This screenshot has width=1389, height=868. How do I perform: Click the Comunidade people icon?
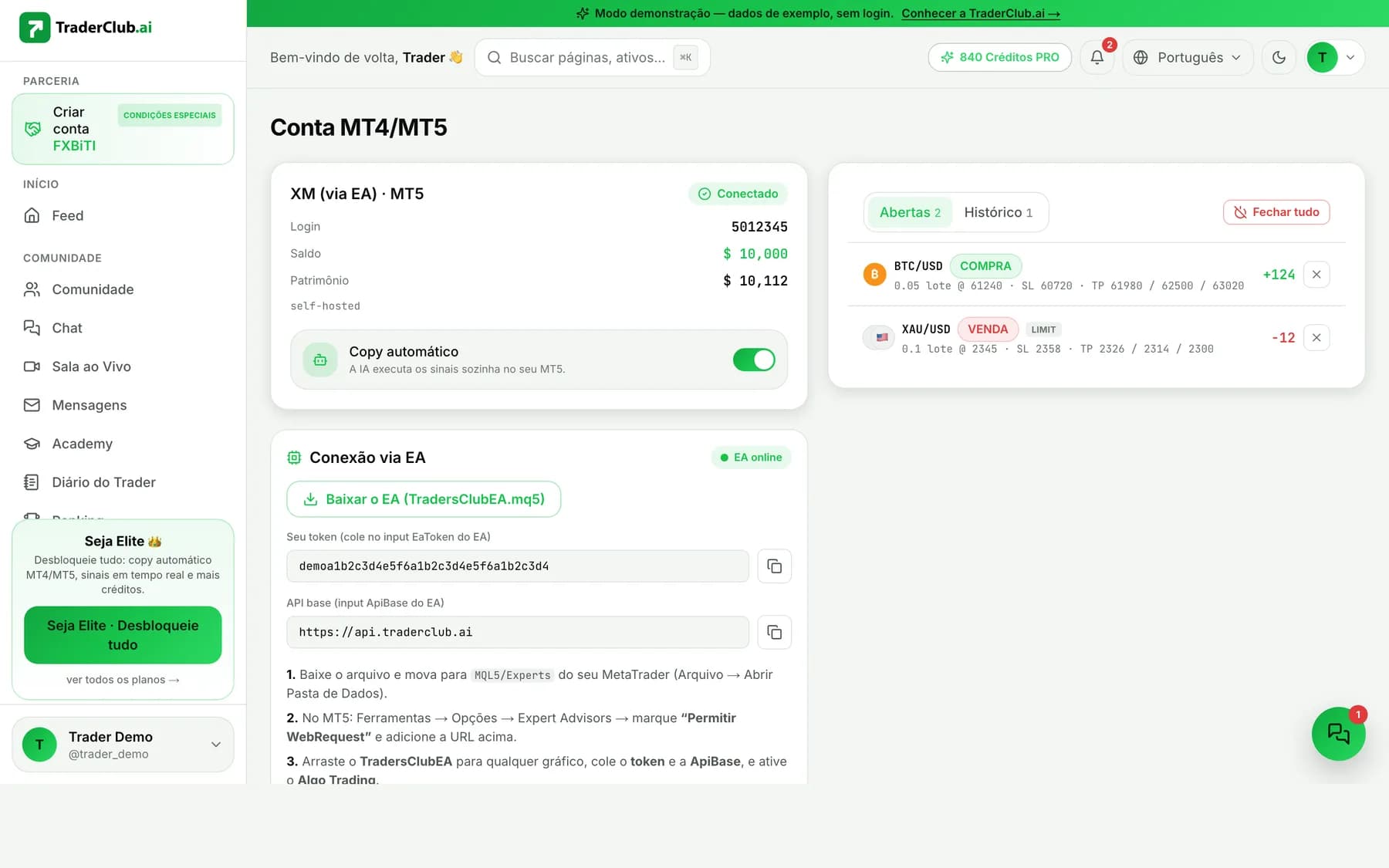(x=32, y=289)
